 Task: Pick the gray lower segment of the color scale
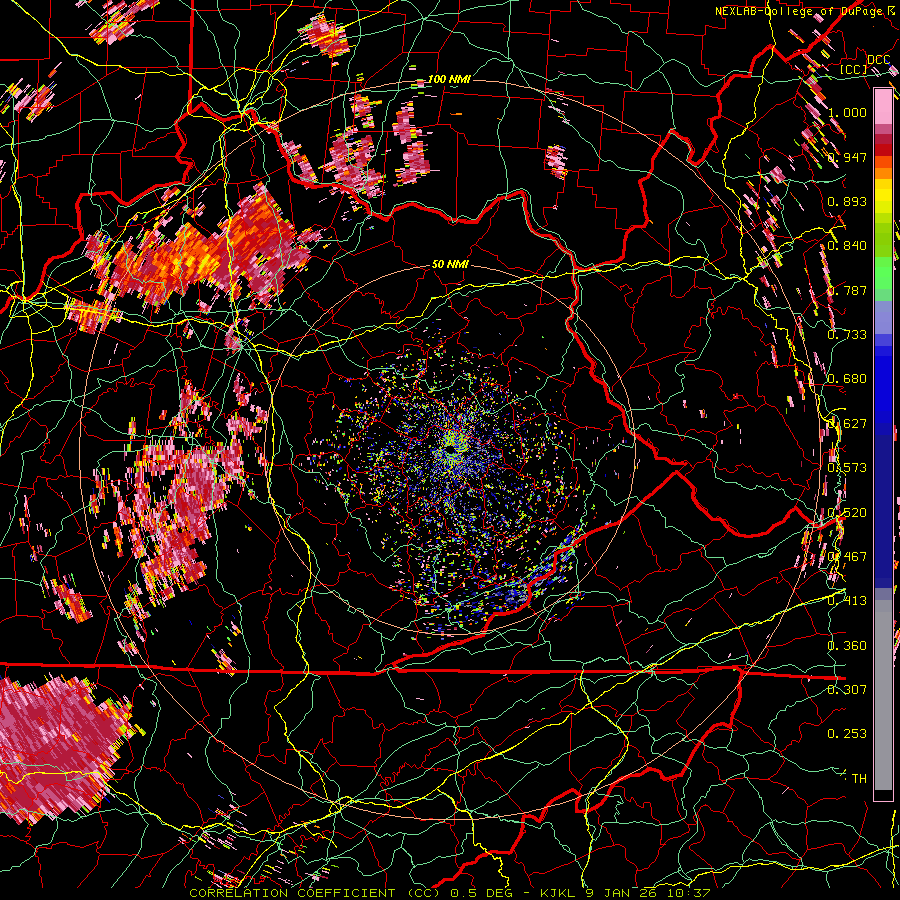(x=883, y=695)
